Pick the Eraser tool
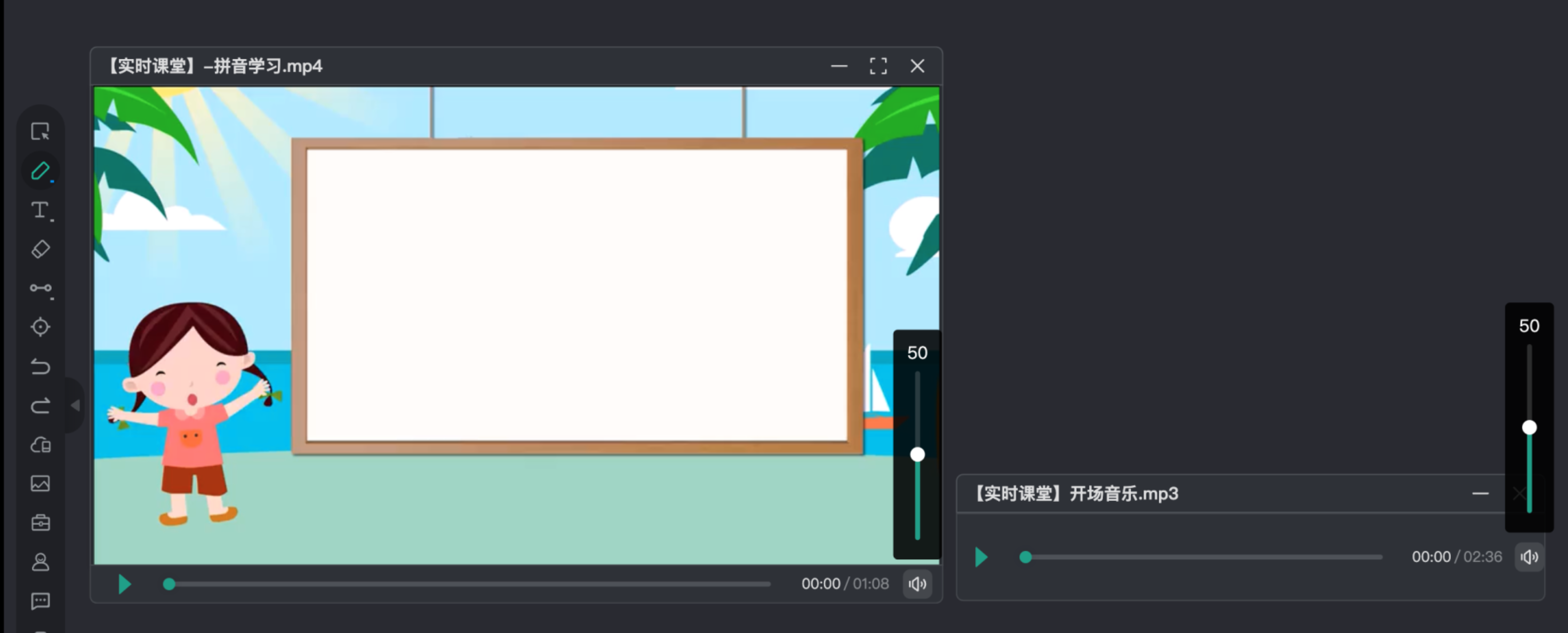The image size is (1568, 633). 40,249
